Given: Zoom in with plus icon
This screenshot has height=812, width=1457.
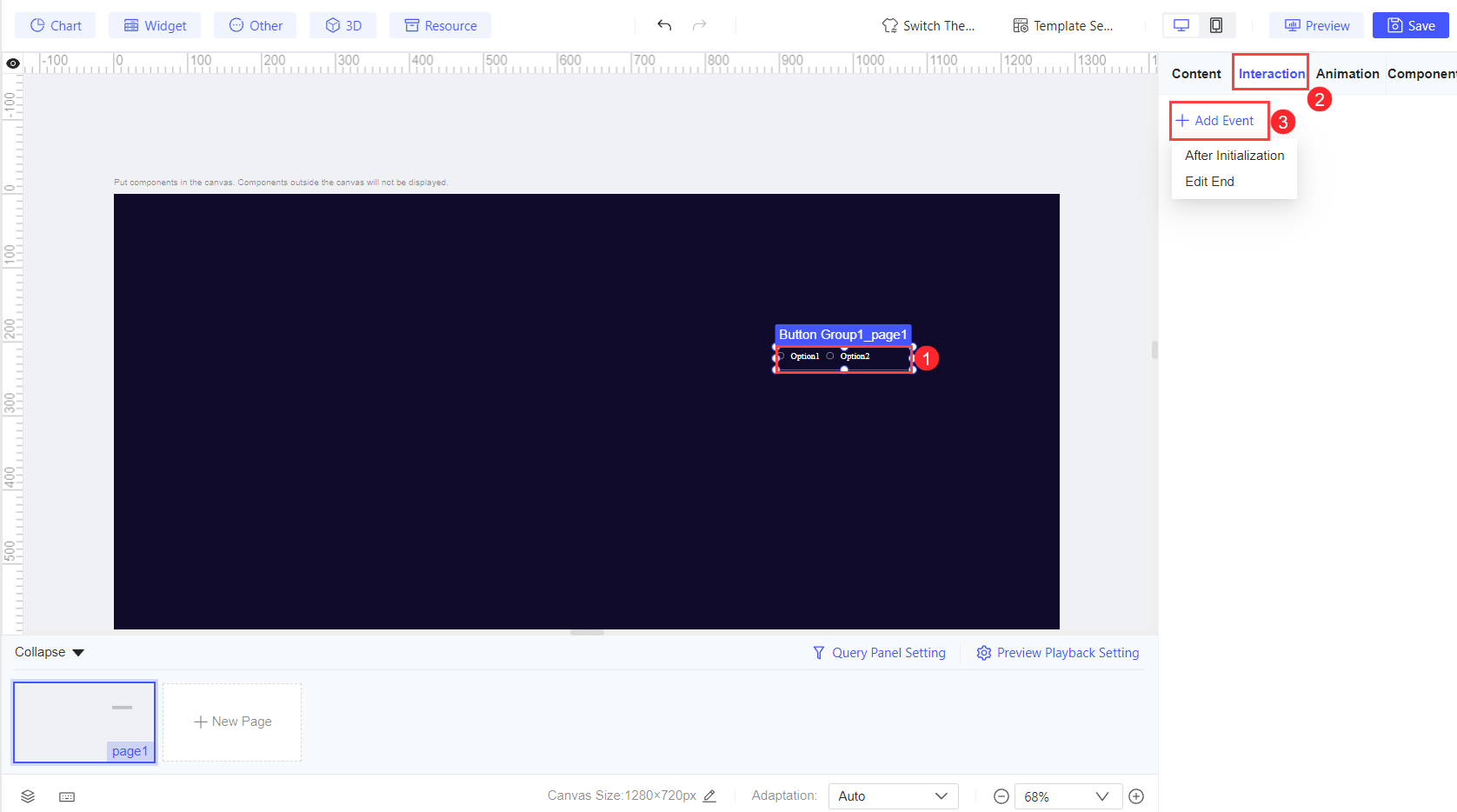Looking at the screenshot, I should [1136, 796].
